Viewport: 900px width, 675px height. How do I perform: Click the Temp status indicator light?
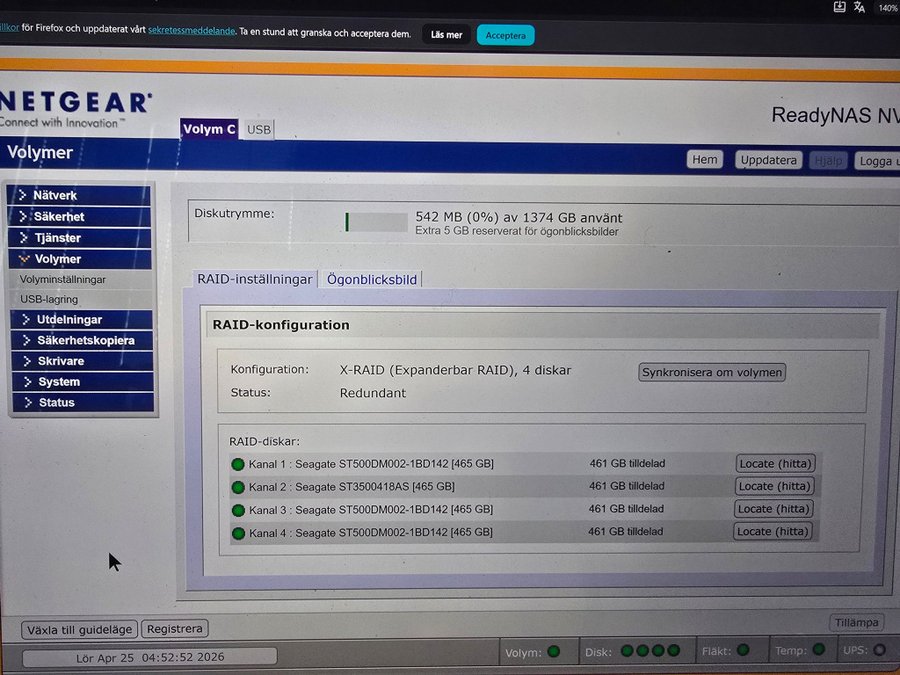819,650
